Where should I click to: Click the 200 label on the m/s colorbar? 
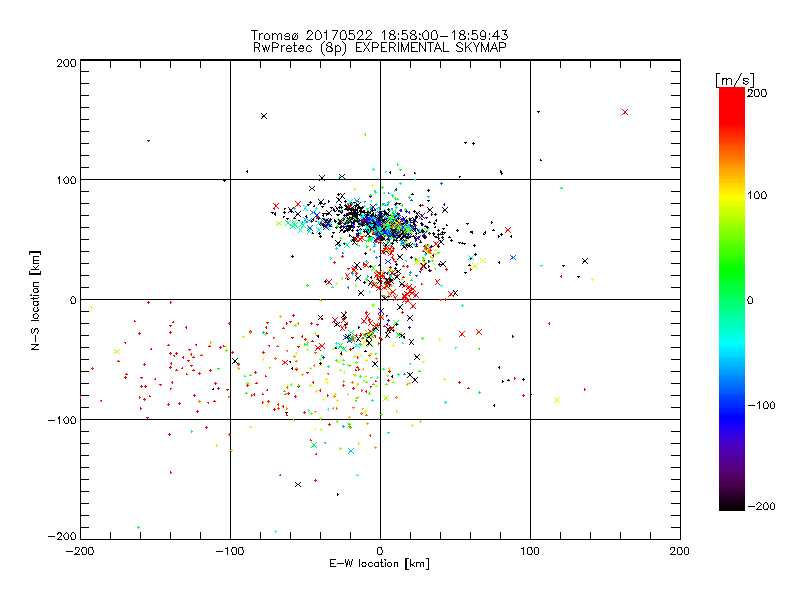click(x=757, y=93)
